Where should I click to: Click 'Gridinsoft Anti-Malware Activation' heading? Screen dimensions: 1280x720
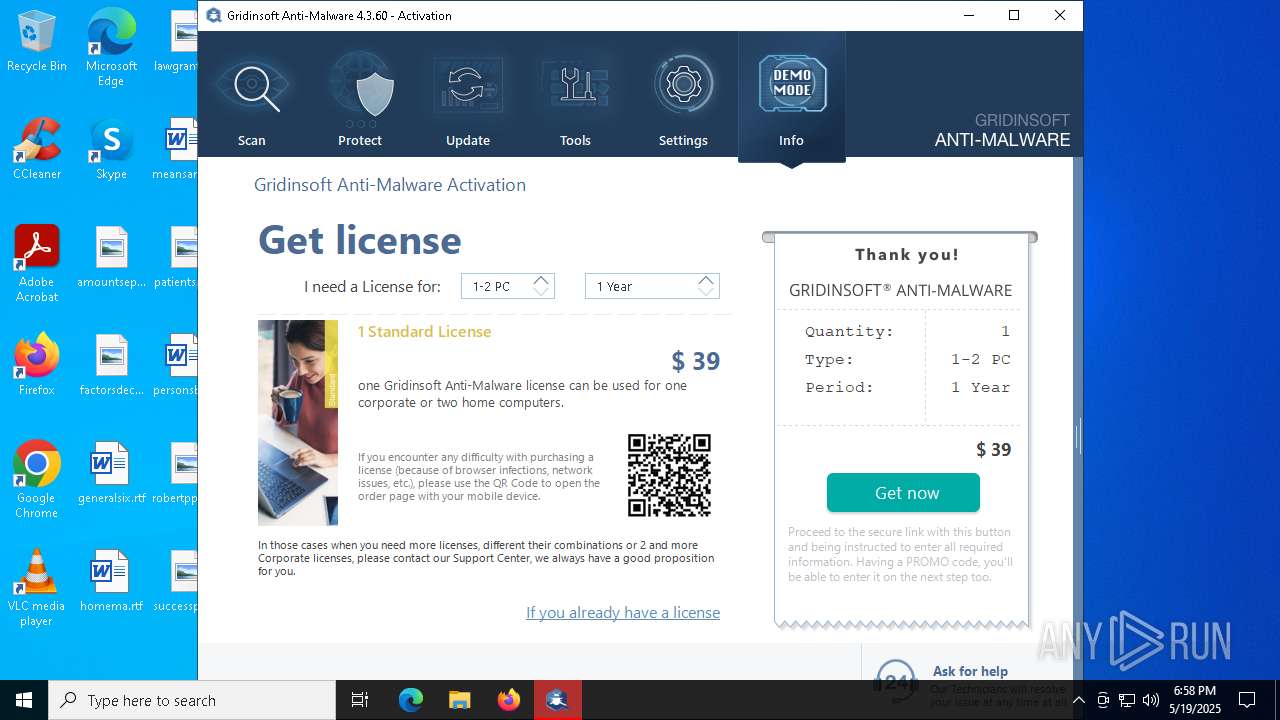[x=390, y=185]
